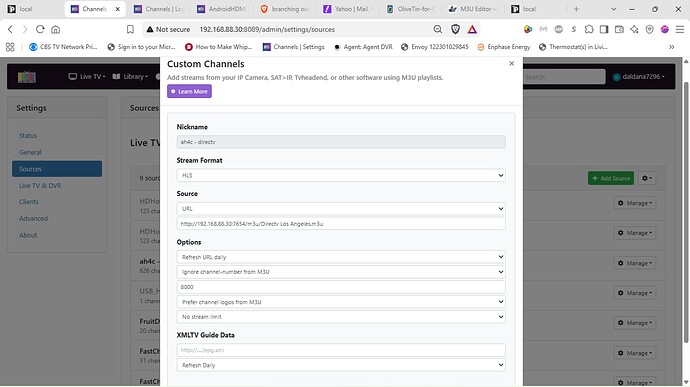The width and height of the screenshot is (690, 387).
Task: Open the tab search dropdown arrow
Action: (x=613, y=9)
